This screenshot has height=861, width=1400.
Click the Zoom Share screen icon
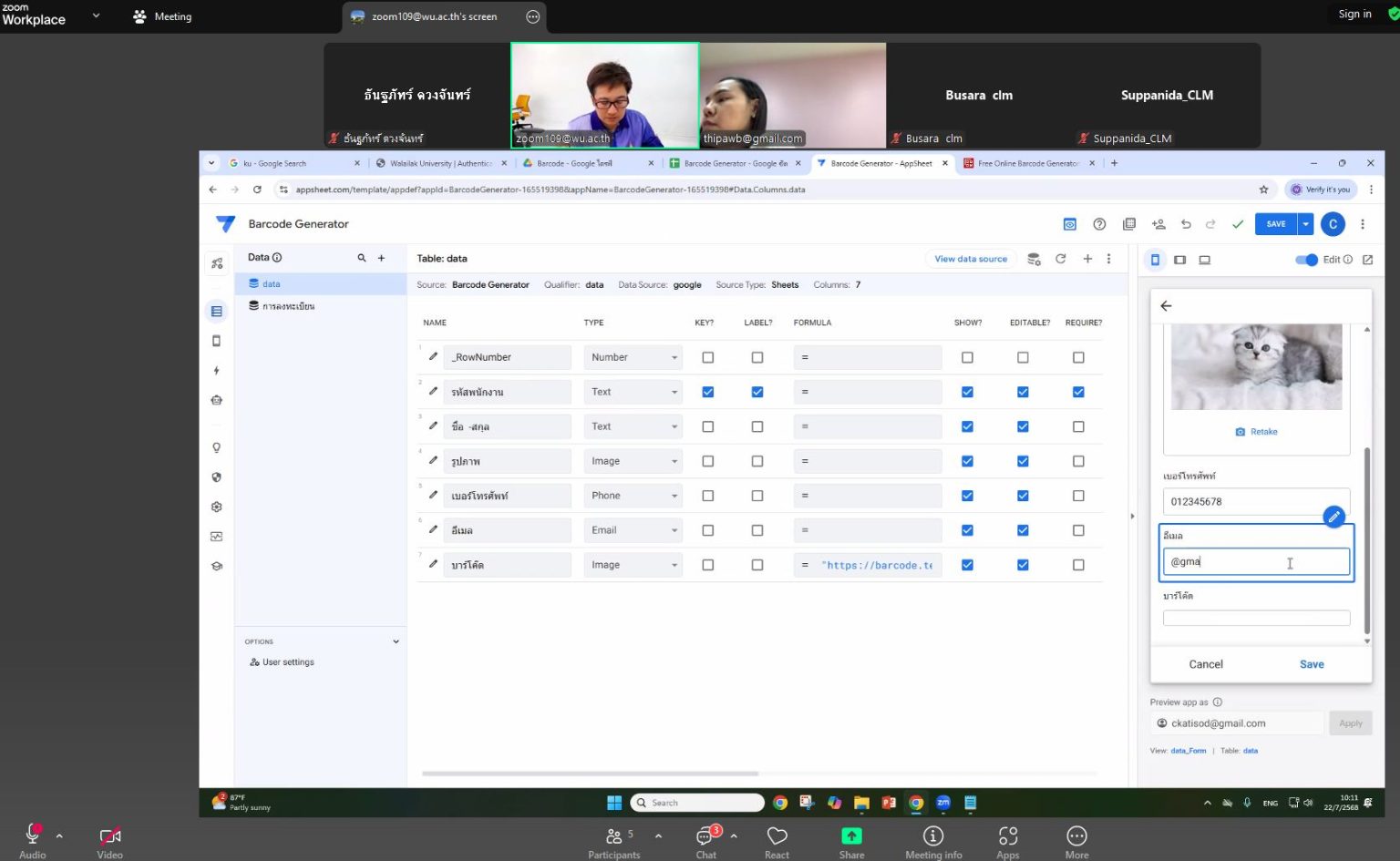[850, 836]
